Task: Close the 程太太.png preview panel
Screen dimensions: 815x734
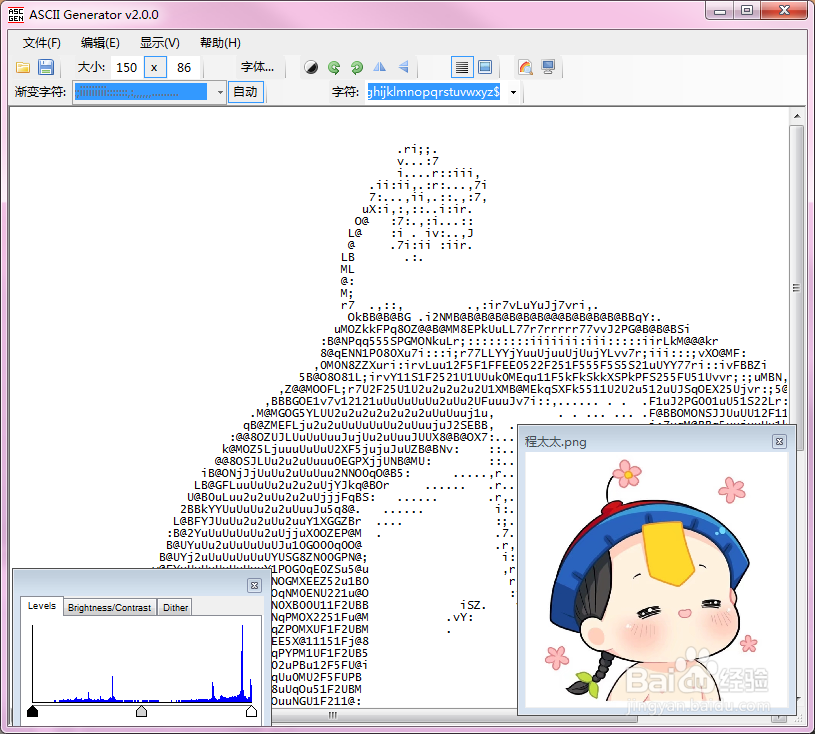Action: click(x=779, y=441)
